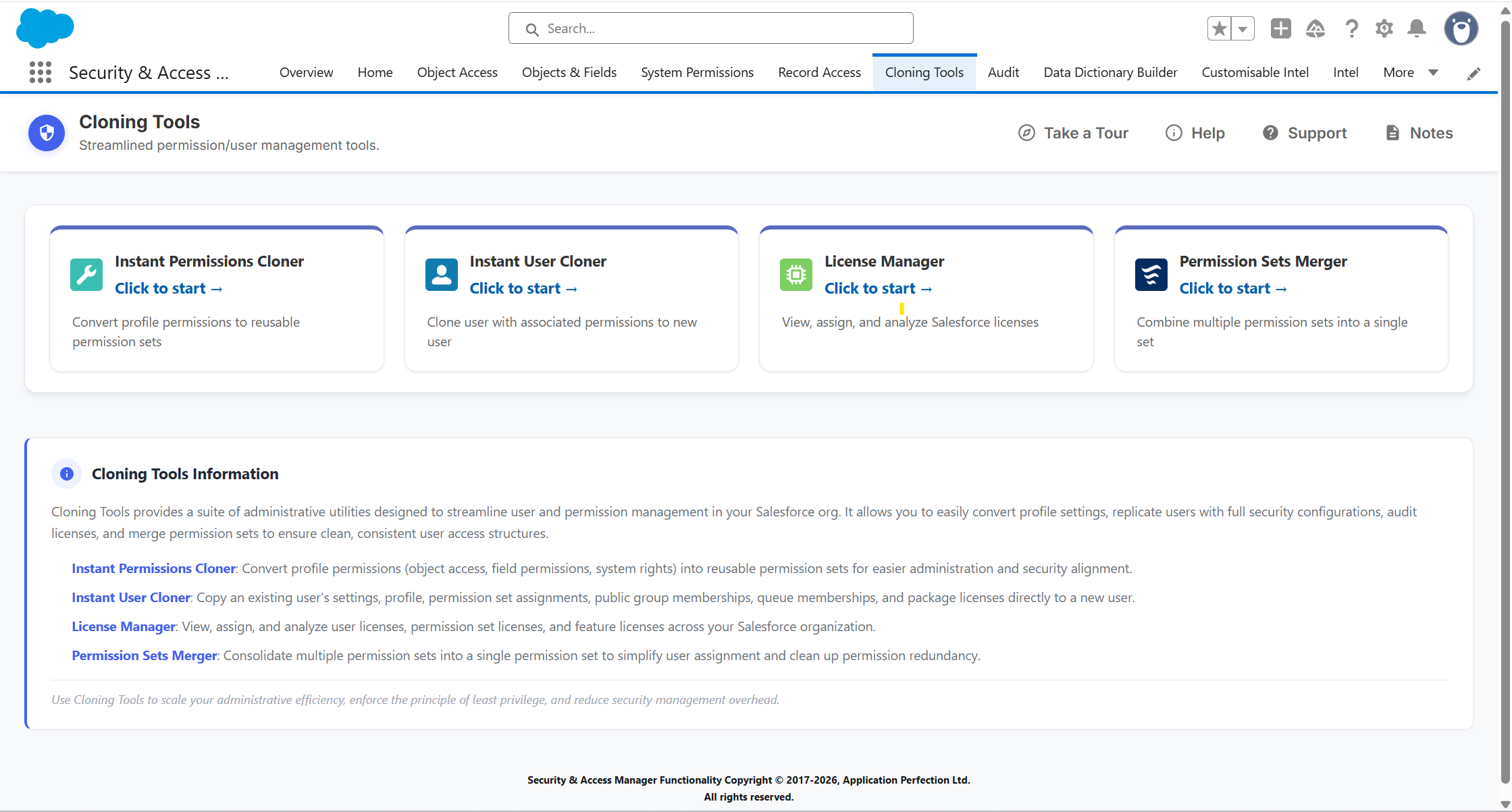Open the Audit tab
This screenshot has height=812, width=1512.
1003,72
